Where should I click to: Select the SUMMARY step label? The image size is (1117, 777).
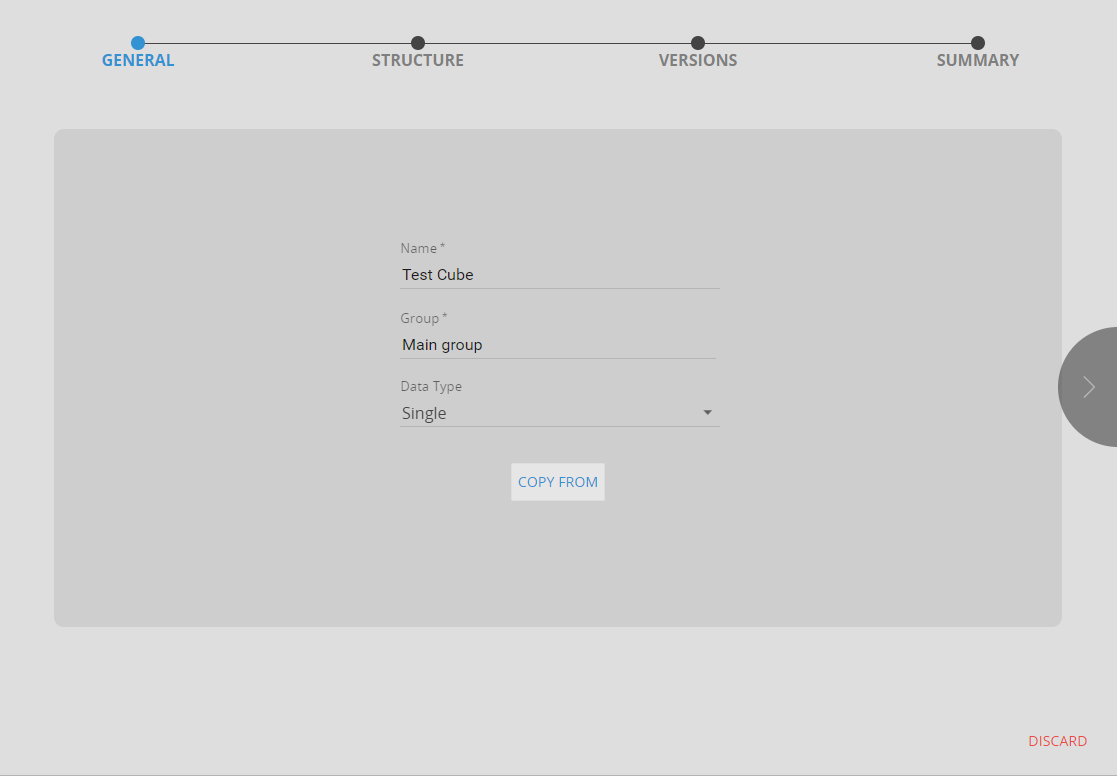tap(977, 60)
